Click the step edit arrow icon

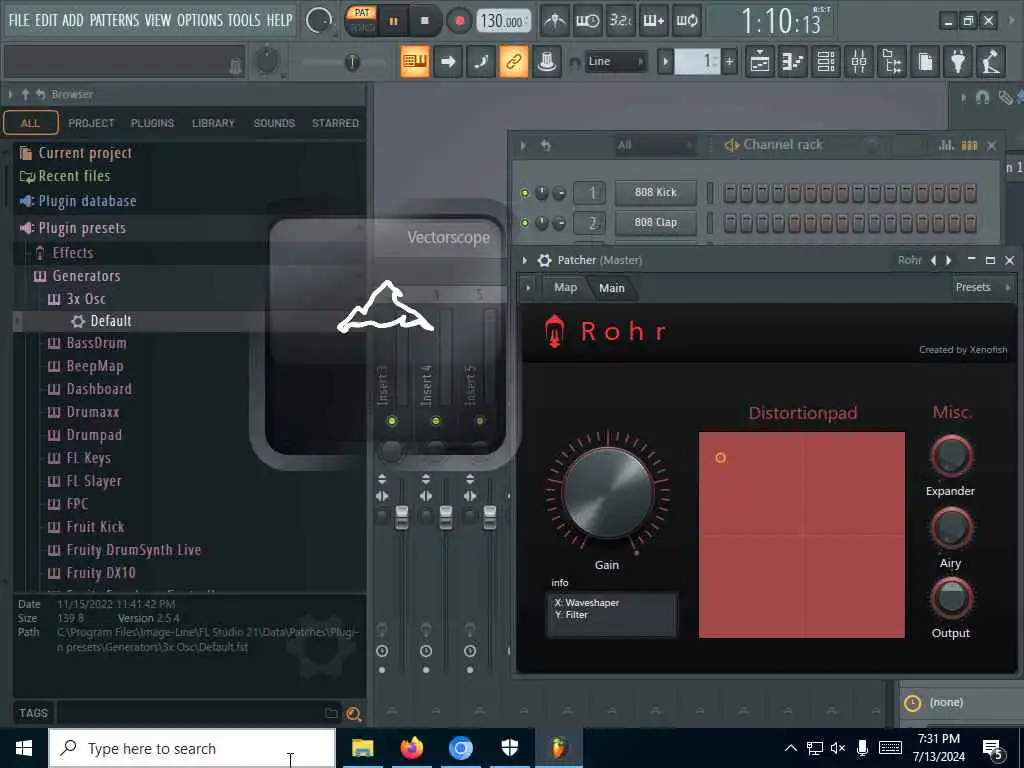coord(448,62)
